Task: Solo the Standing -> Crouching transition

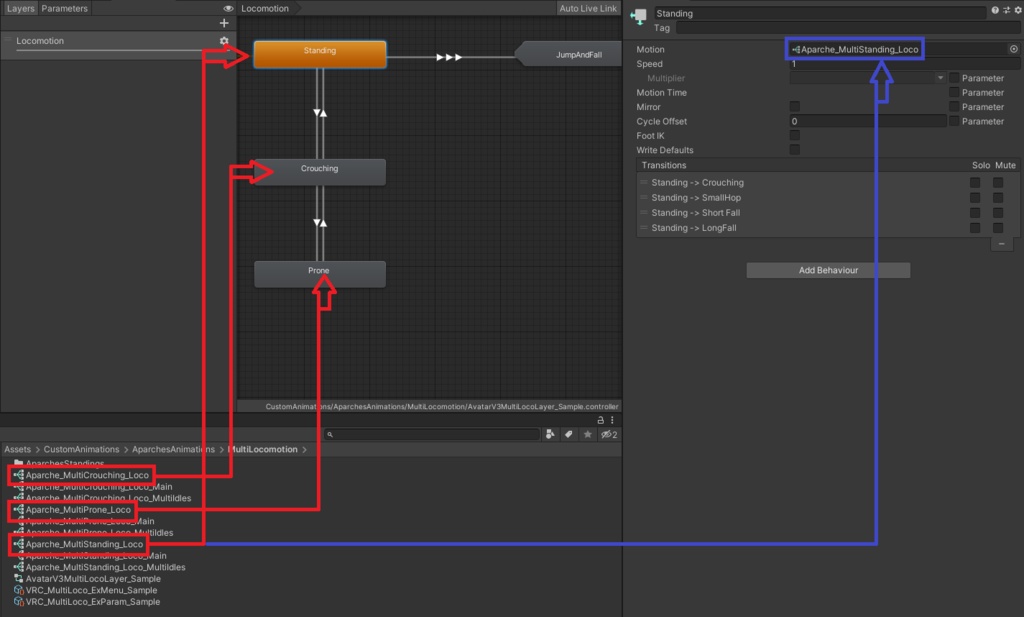Action: (x=975, y=182)
